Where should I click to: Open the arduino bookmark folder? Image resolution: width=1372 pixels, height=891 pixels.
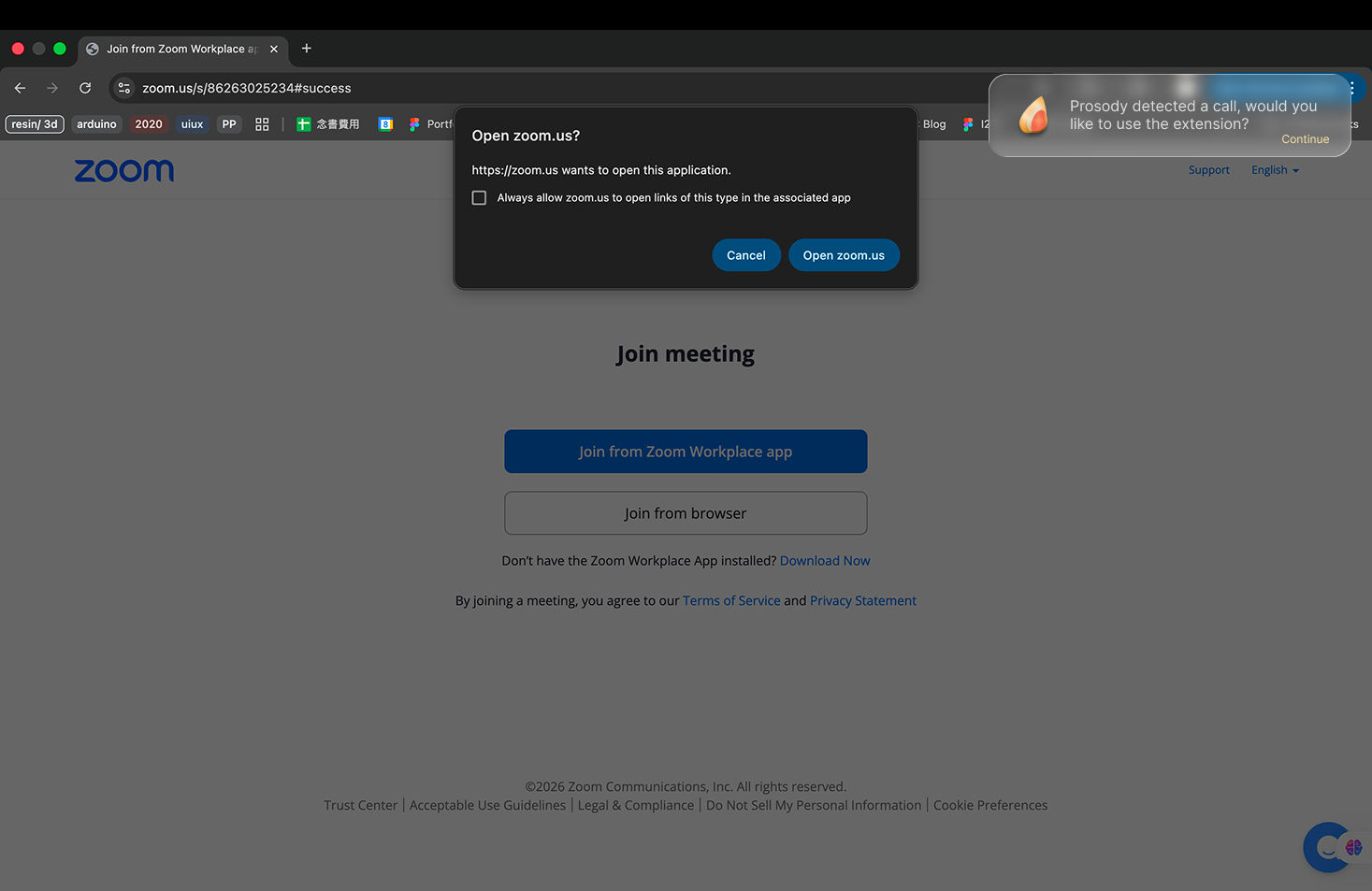click(x=96, y=124)
